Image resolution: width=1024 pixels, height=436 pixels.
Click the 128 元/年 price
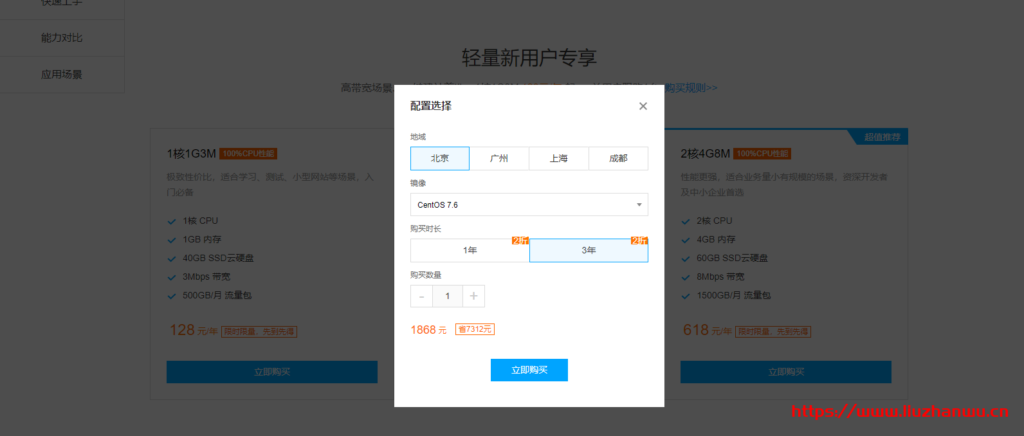(x=193, y=330)
